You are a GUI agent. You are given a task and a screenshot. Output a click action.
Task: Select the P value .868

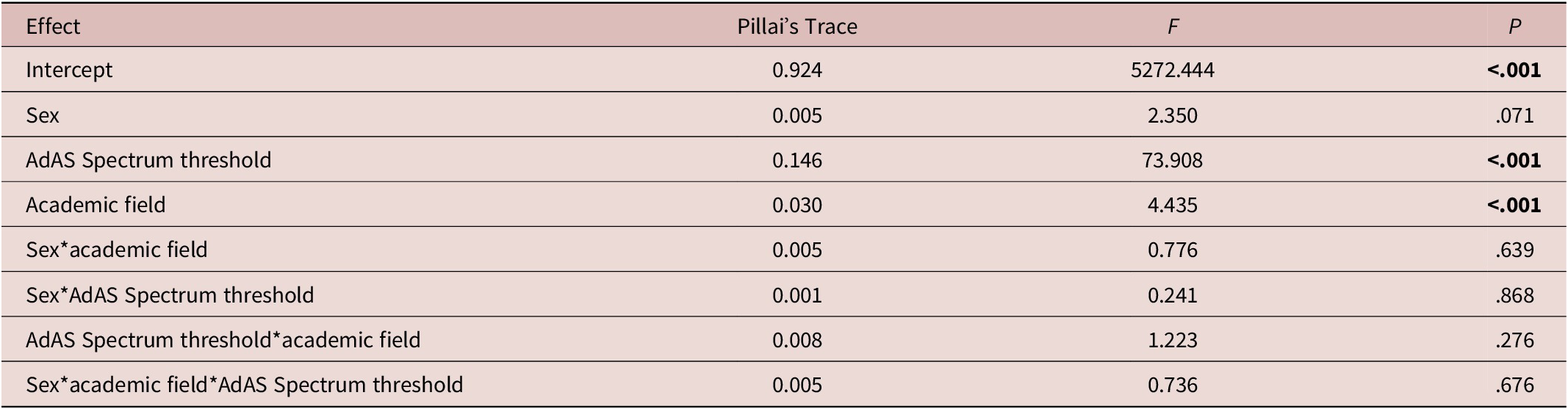[1514, 295]
